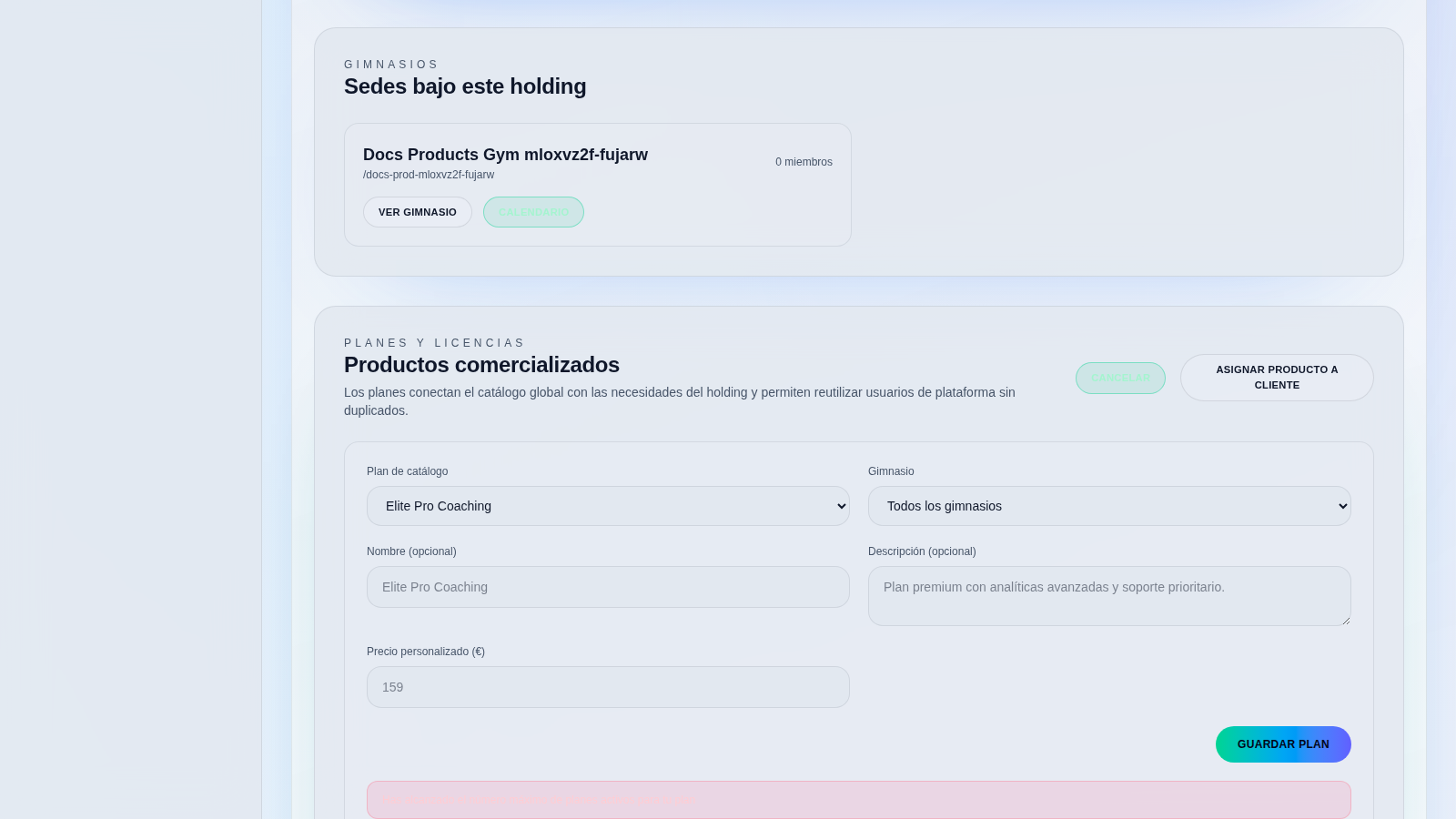
Task: Click the /docs-prod-mloxvz2f-fujarw slug text
Action: 429,175
